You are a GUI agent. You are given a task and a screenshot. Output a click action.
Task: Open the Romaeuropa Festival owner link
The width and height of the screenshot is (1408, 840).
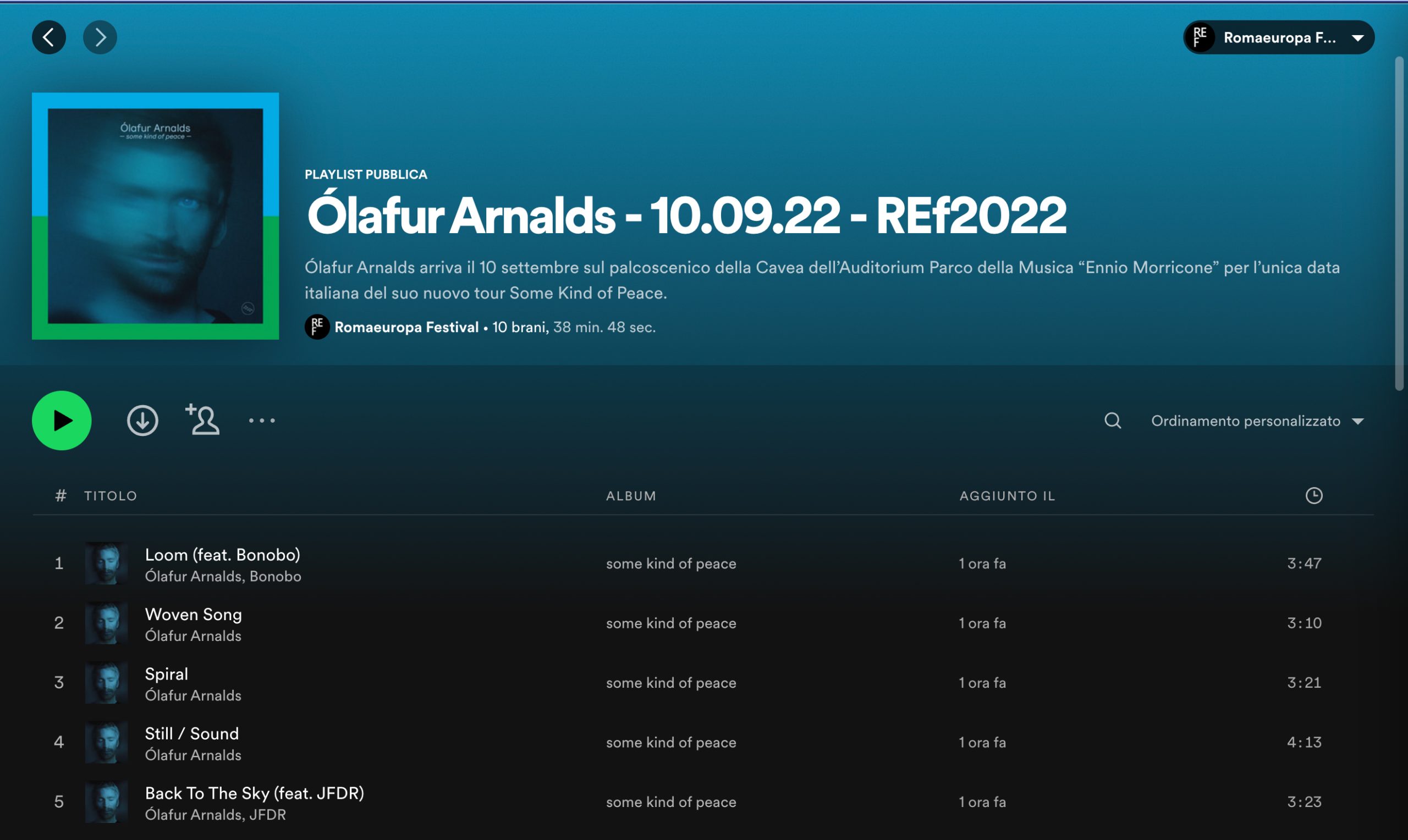(x=406, y=327)
